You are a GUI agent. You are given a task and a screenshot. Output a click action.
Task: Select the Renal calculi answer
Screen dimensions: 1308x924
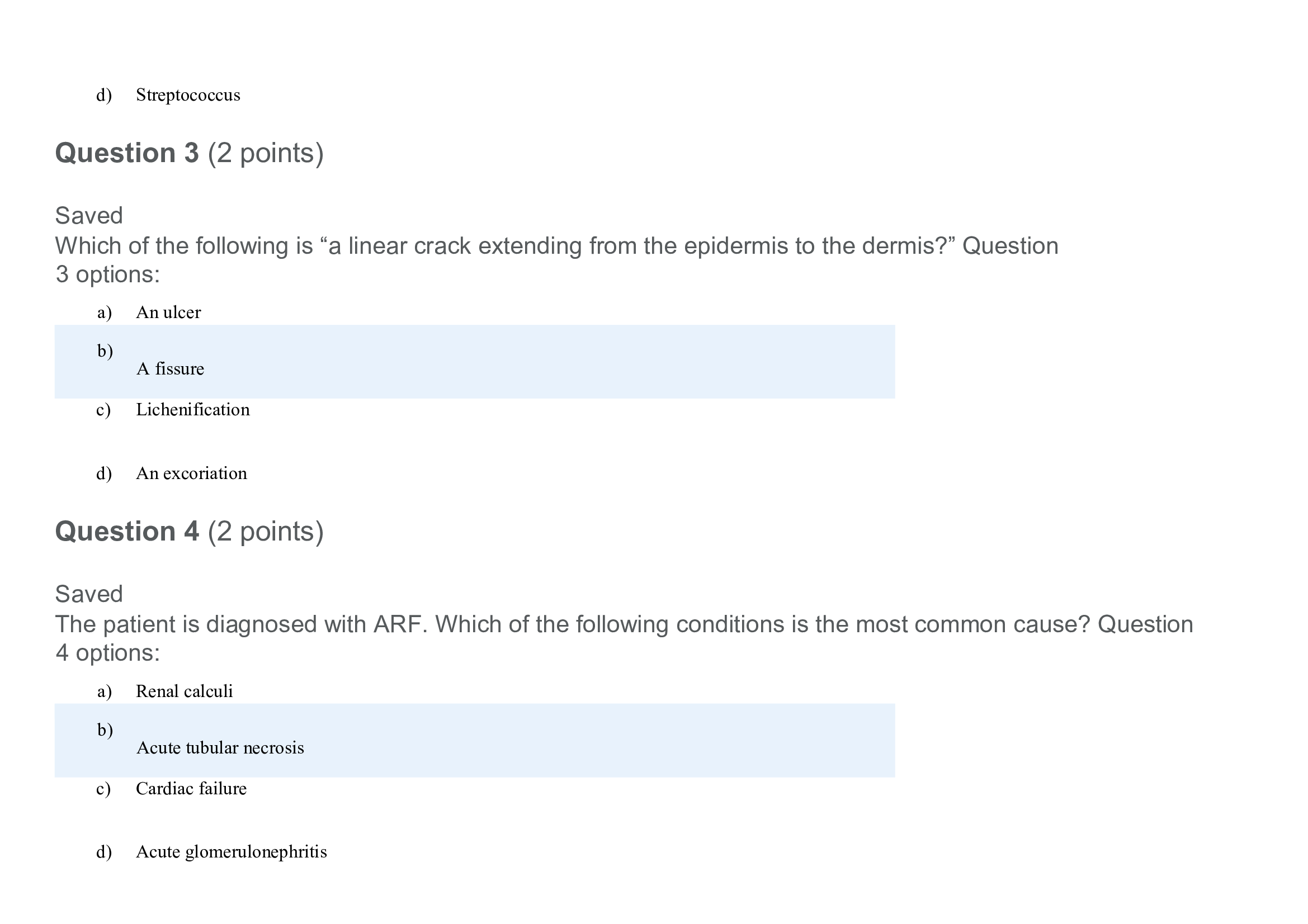(x=184, y=691)
